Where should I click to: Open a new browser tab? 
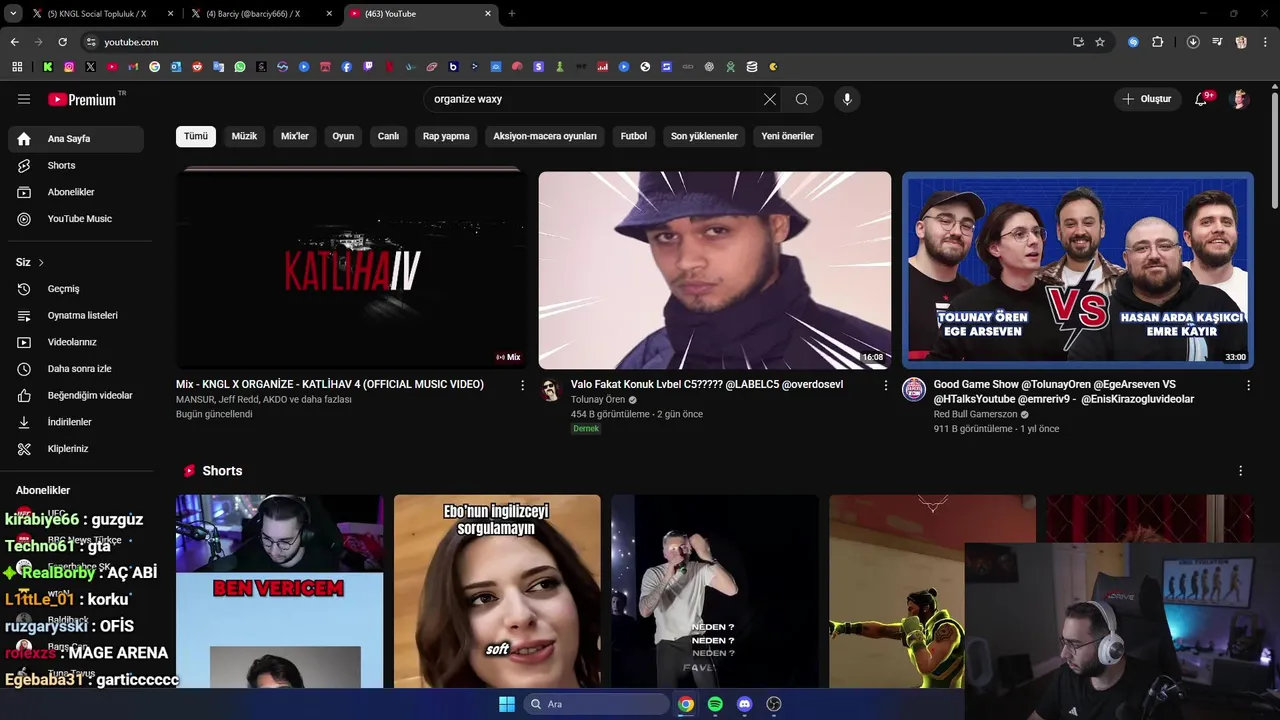click(x=512, y=14)
